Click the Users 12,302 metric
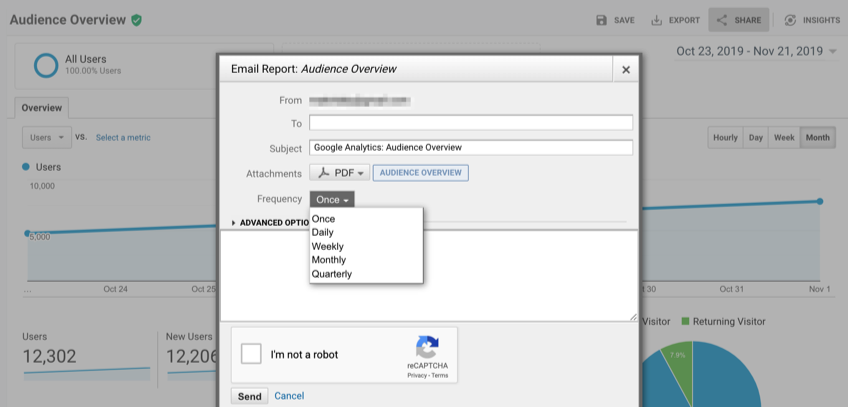Screen dimensions: 848x407 pyautogui.click(x=49, y=356)
